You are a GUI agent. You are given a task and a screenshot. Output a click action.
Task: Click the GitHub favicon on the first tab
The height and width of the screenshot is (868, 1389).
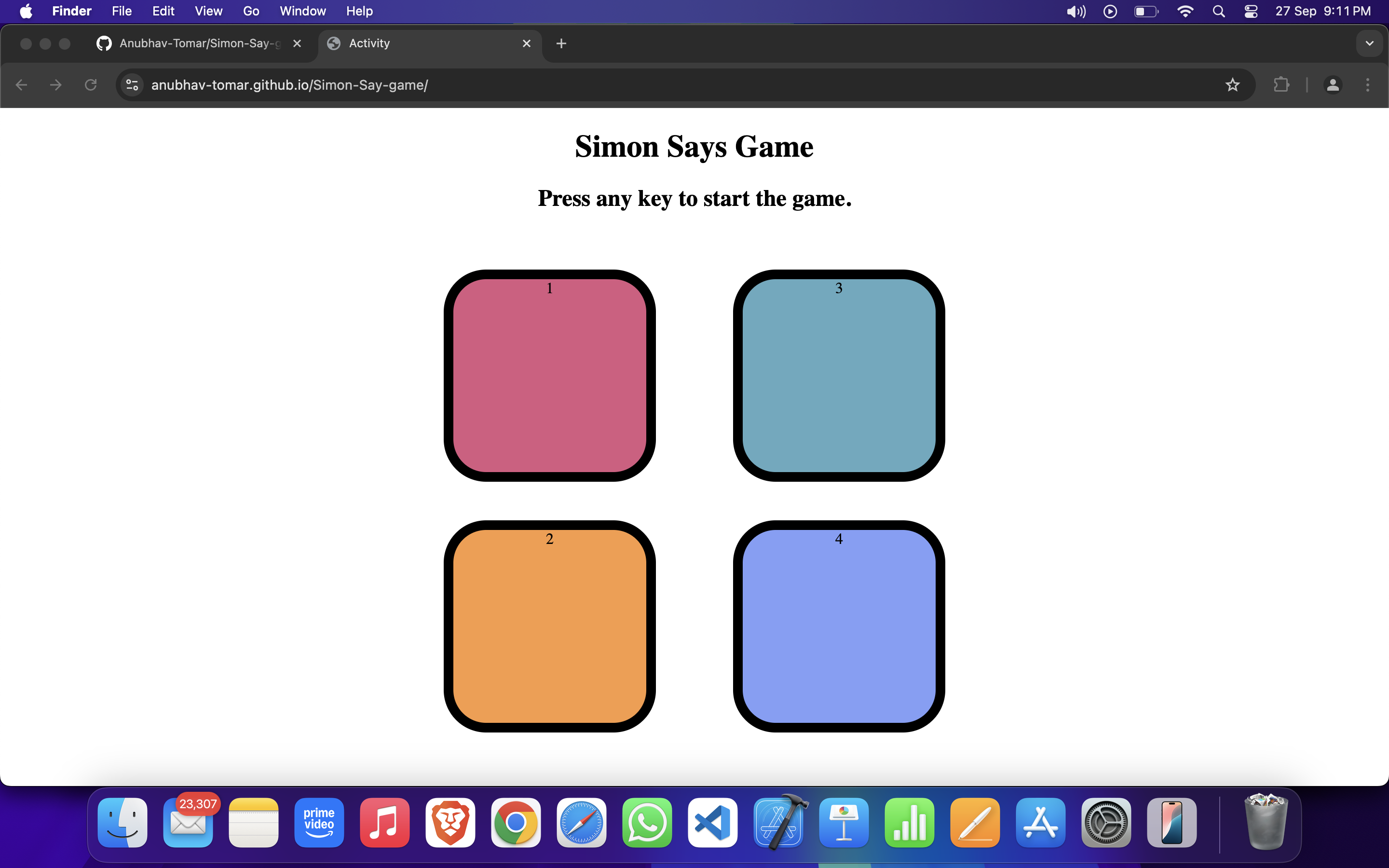103,43
